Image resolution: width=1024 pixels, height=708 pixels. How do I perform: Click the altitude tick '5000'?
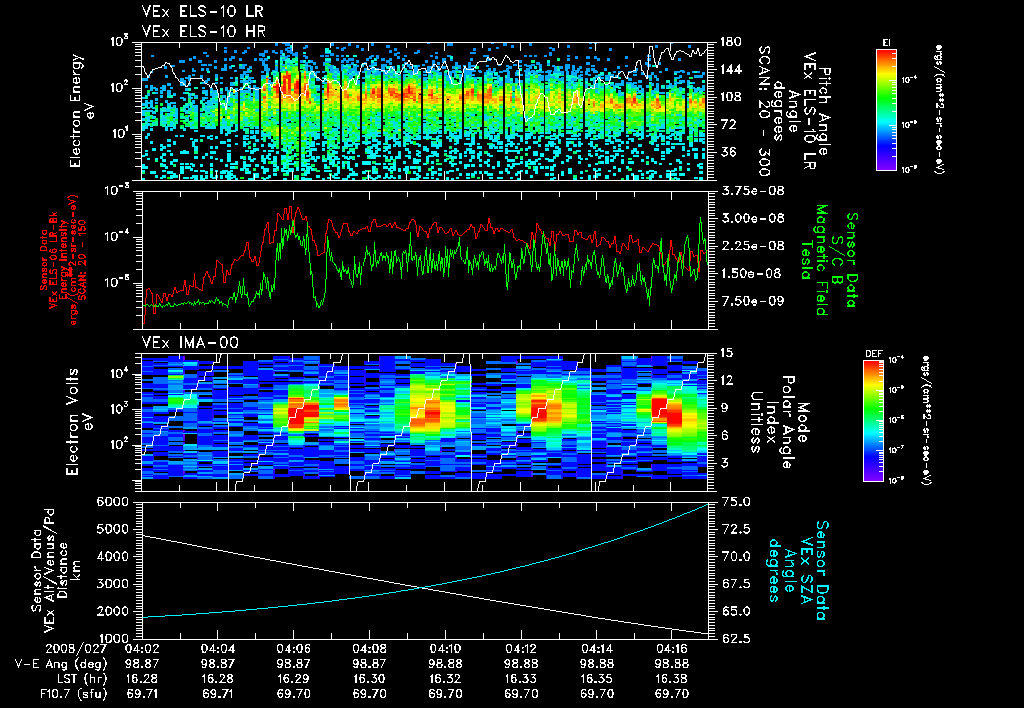click(x=111, y=529)
